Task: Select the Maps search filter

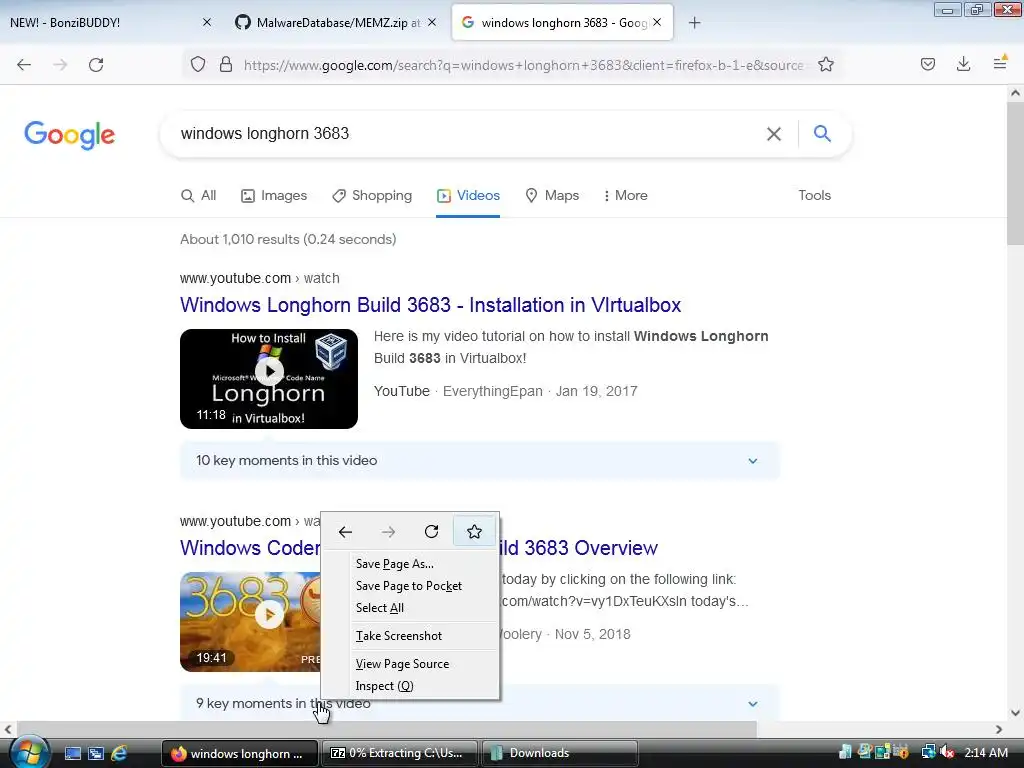Action: 552,196
